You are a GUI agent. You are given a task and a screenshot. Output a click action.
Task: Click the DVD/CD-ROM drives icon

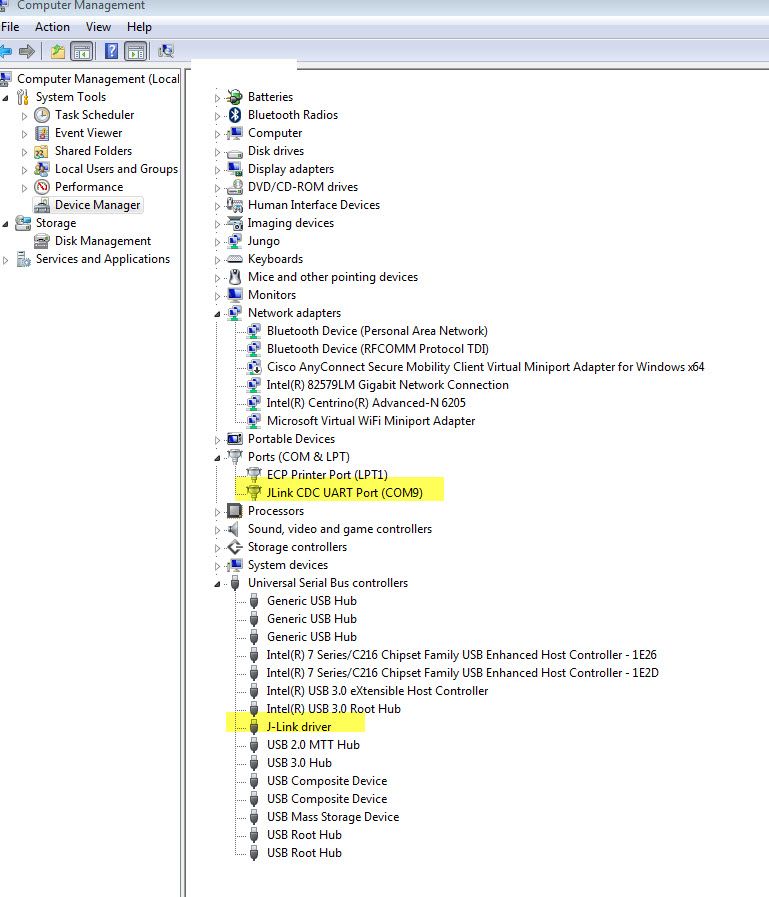(x=235, y=187)
